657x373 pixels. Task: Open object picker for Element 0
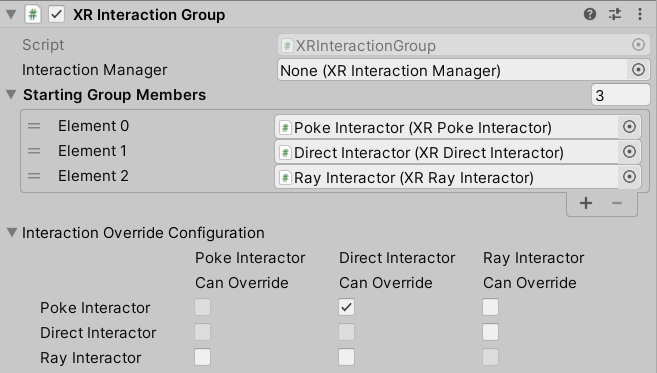pos(629,127)
